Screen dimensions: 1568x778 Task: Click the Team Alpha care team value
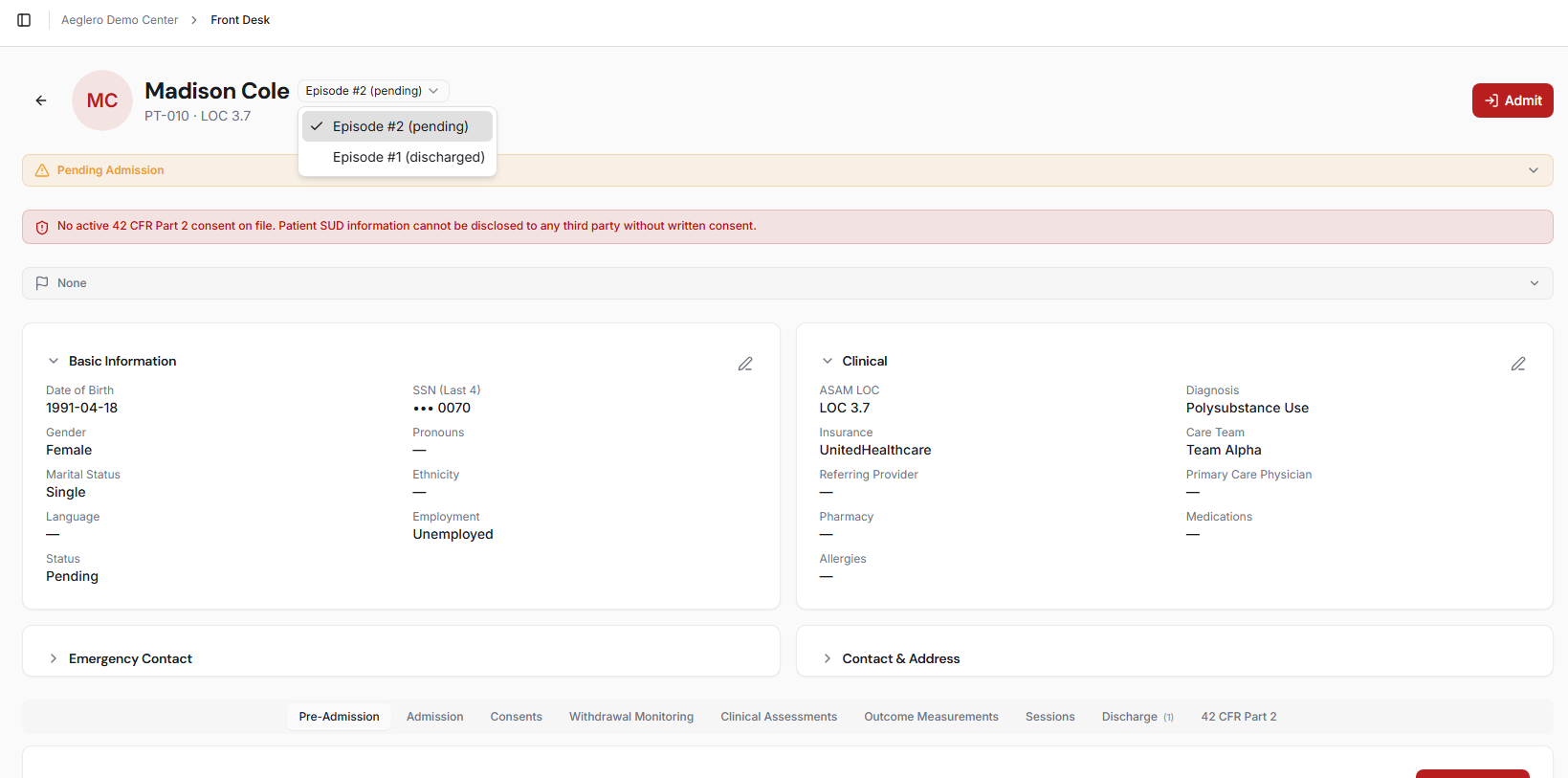click(x=1224, y=450)
